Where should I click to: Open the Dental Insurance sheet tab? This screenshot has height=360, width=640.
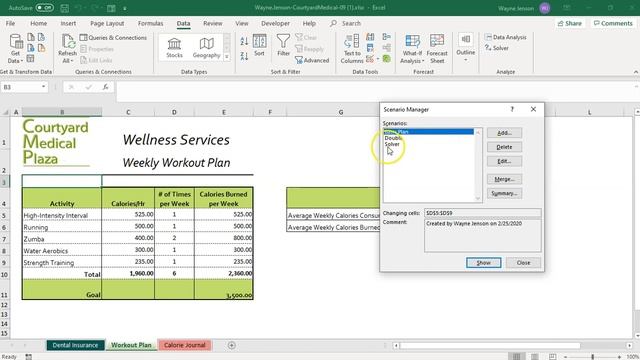[x=75, y=345]
